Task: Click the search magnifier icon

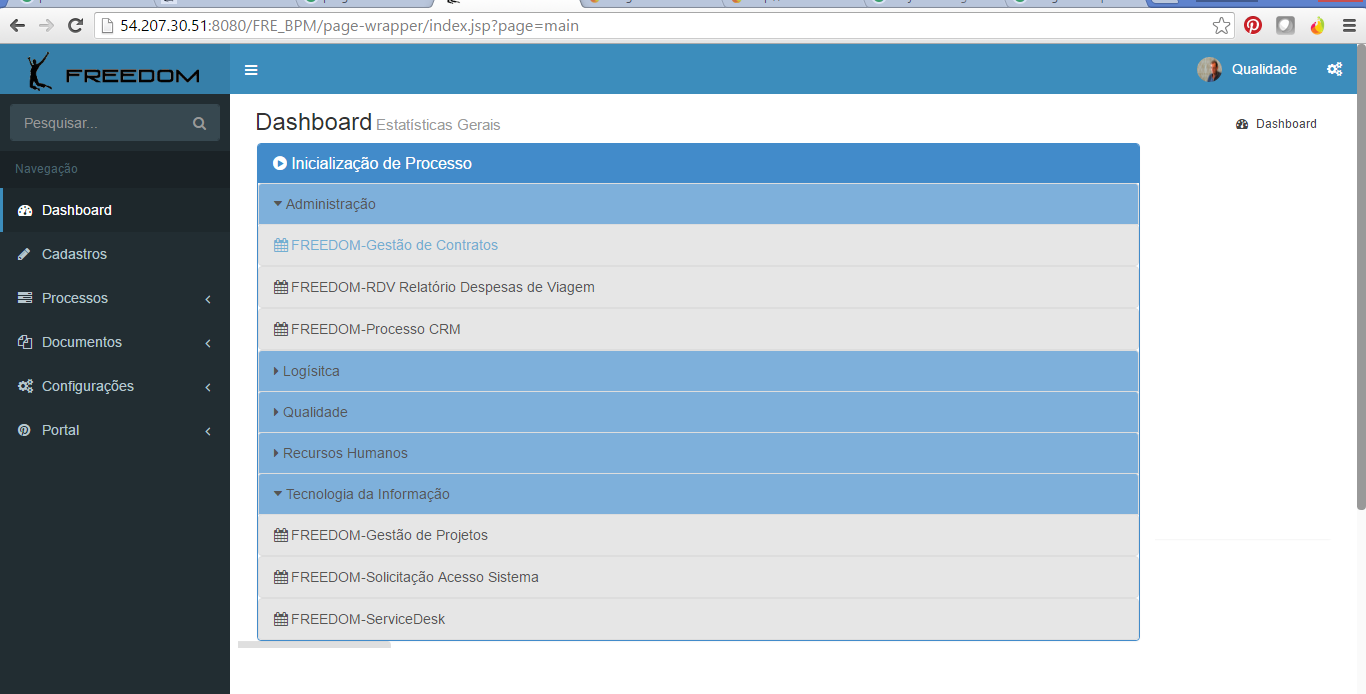Action: point(199,124)
